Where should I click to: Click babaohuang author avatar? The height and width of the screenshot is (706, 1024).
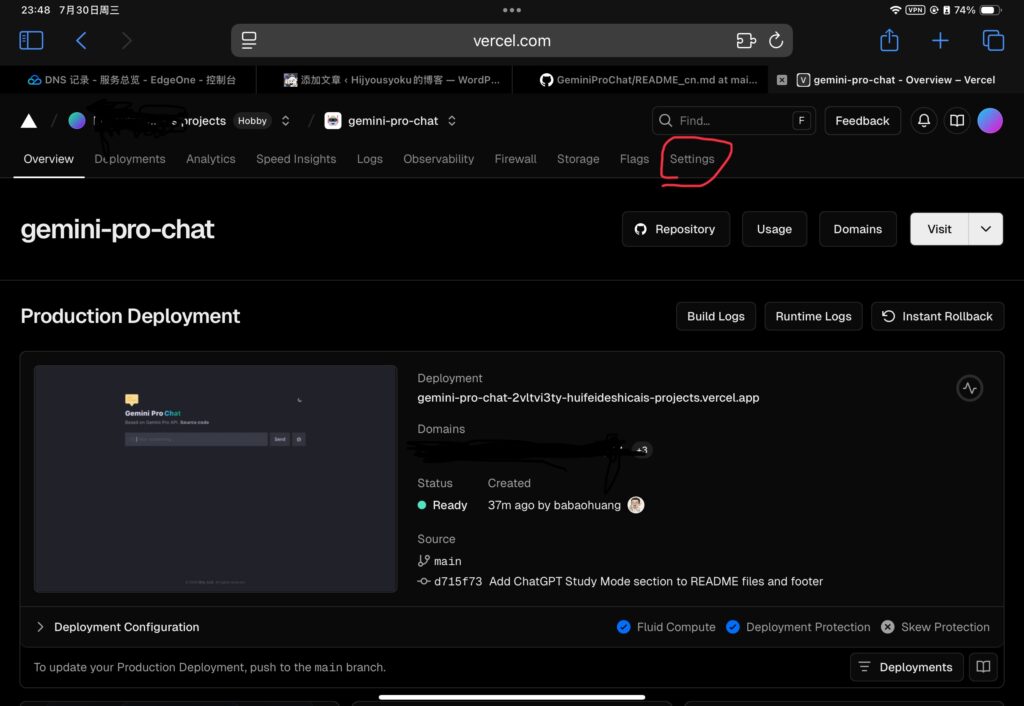(635, 505)
